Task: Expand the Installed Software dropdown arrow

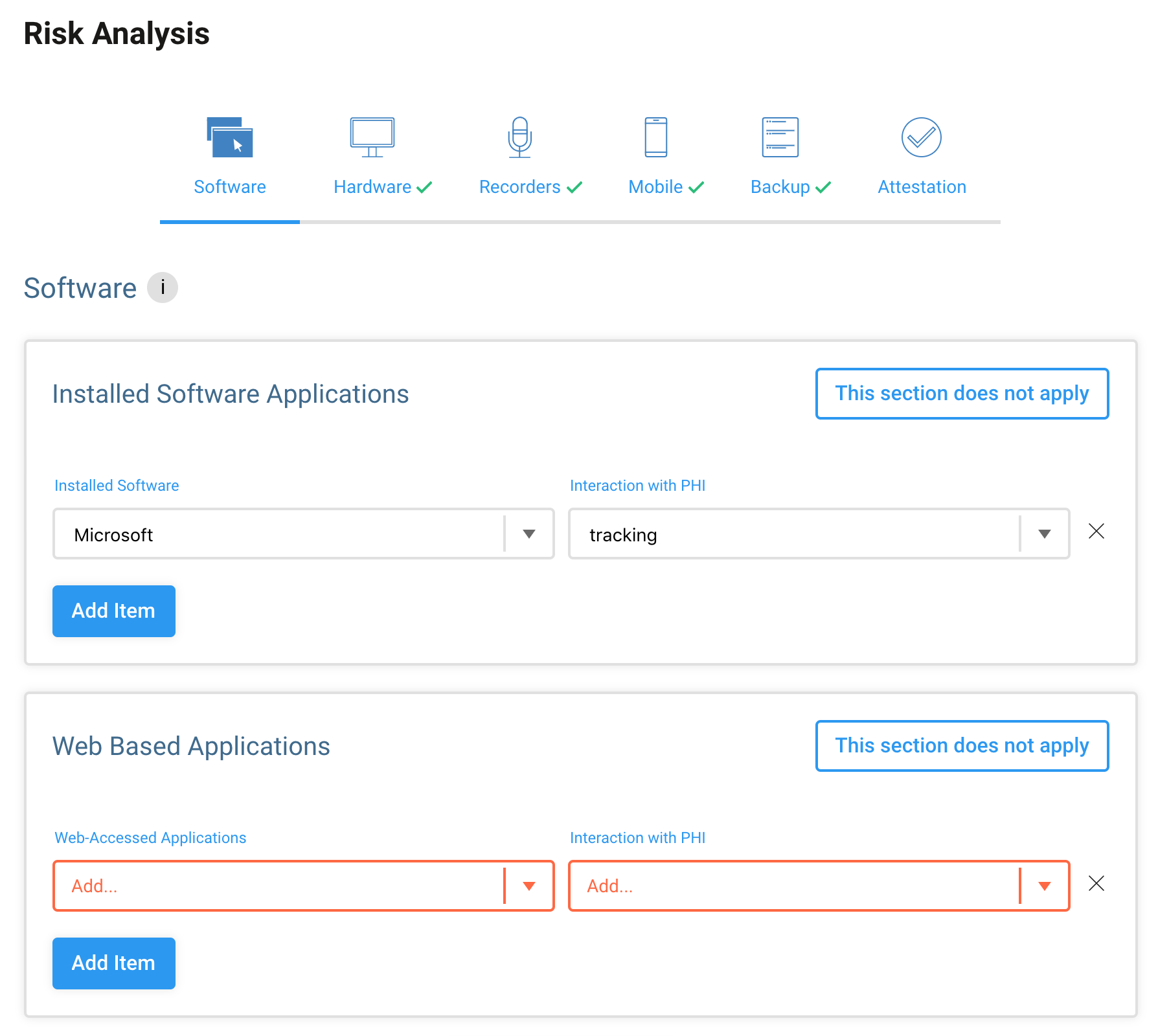Action: pos(529,534)
